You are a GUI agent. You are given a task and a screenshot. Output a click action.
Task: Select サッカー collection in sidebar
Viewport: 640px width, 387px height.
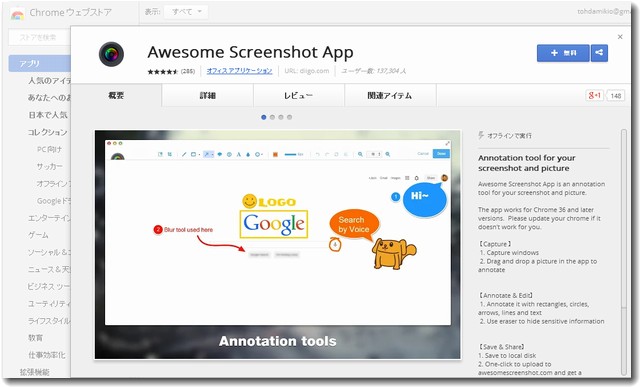[50, 167]
